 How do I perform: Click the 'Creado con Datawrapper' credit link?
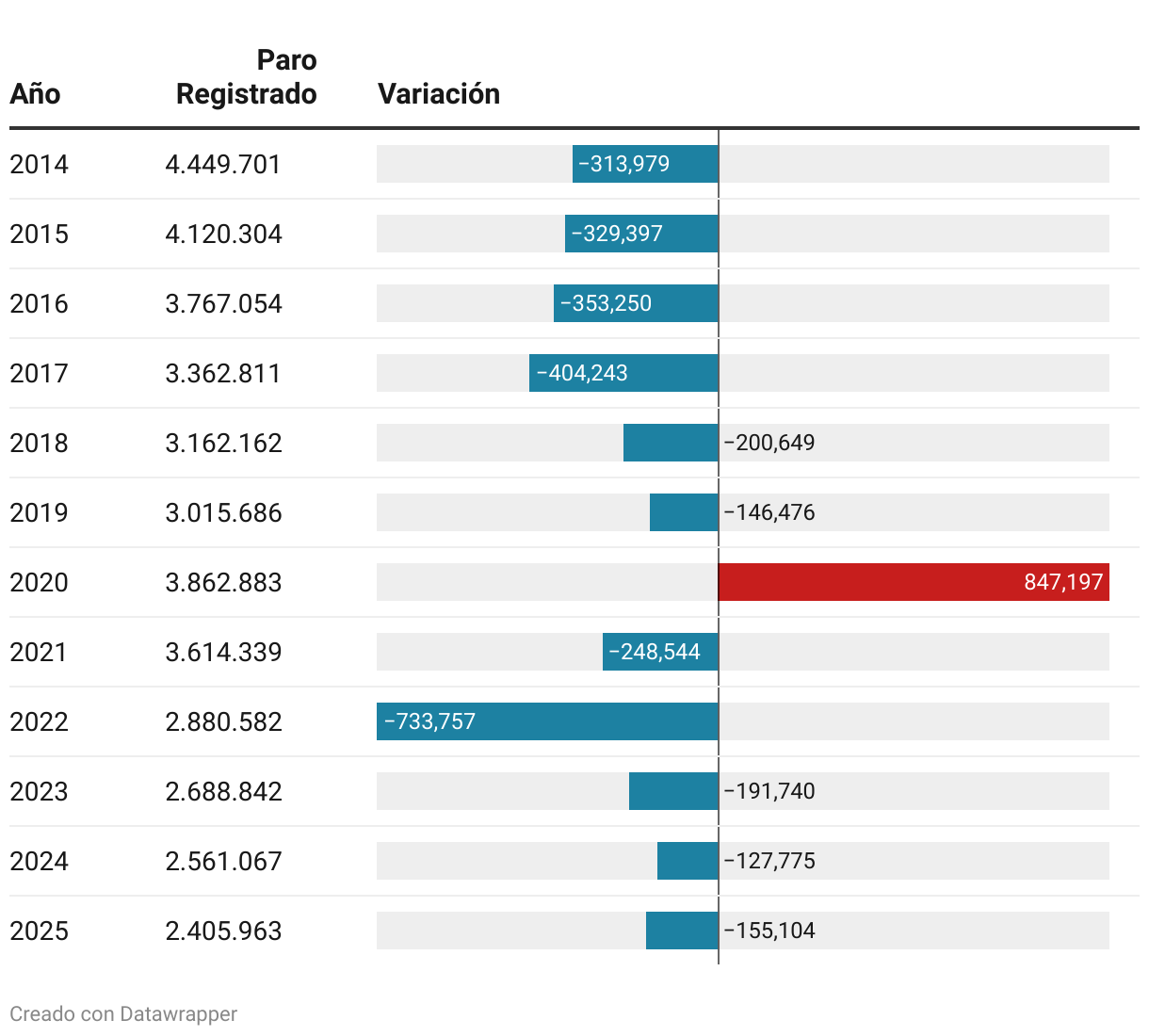click(123, 1013)
